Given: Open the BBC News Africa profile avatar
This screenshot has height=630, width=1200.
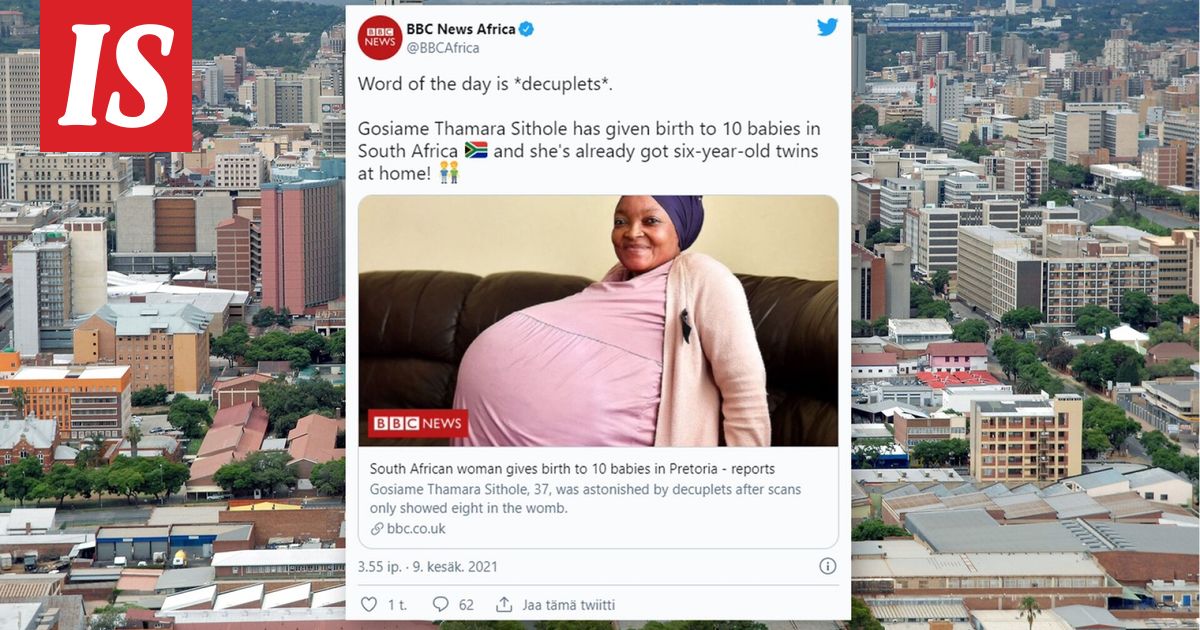Looking at the screenshot, I should point(380,38).
